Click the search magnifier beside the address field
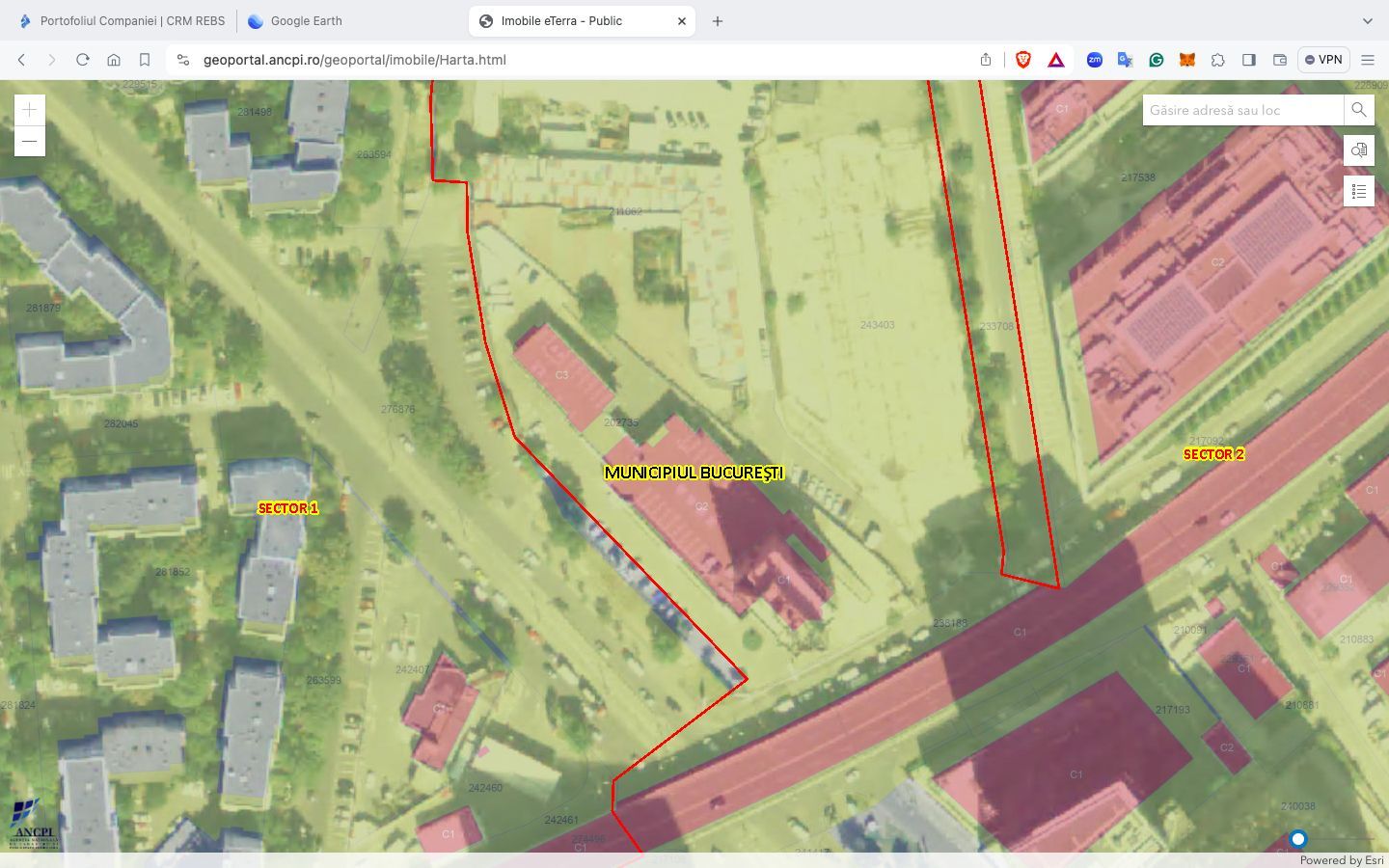Screen dimensions: 1389x868 pyautogui.click(x=1358, y=110)
